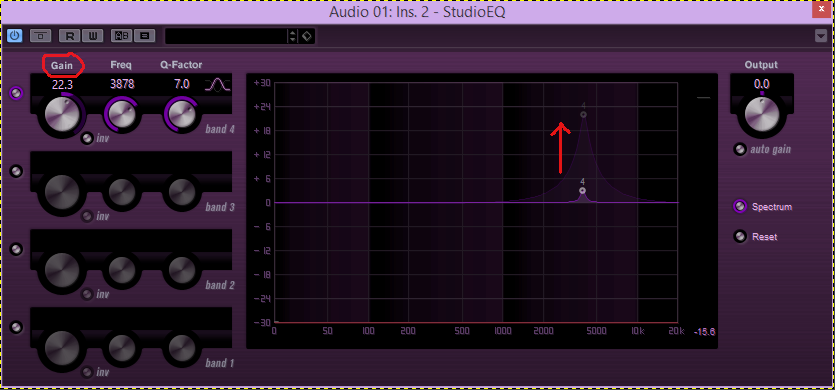Click band 2 frequency knob

coord(122,269)
